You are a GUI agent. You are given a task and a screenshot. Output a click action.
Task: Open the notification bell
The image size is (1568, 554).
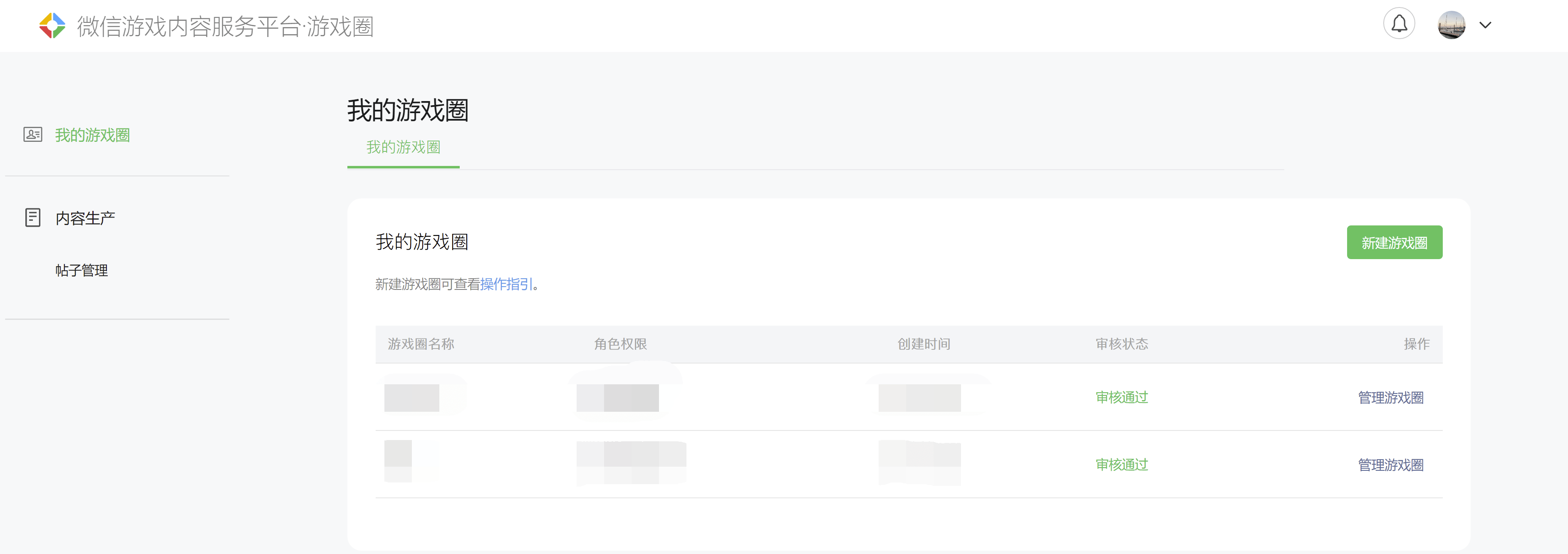pyautogui.click(x=1399, y=25)
